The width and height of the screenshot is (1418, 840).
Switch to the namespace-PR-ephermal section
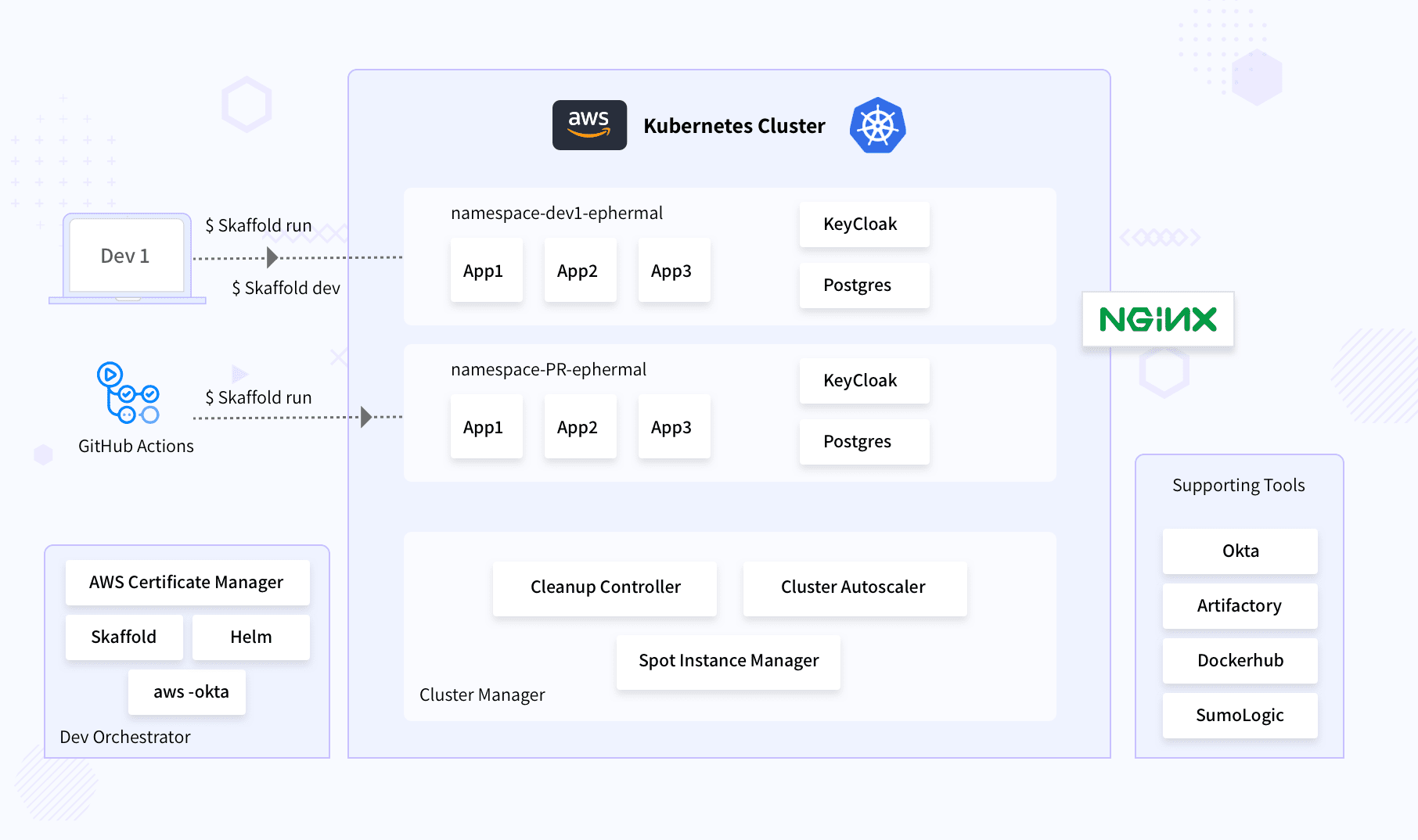(549, 369)
